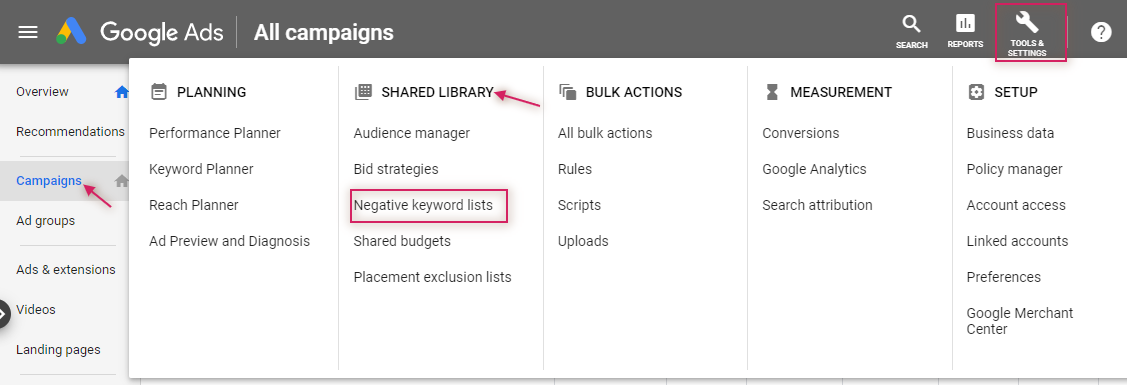This screenshot has height=385, width=1127.
Task: Expand the collapsed side panel arrow
Action: click(x=4, y=314)
